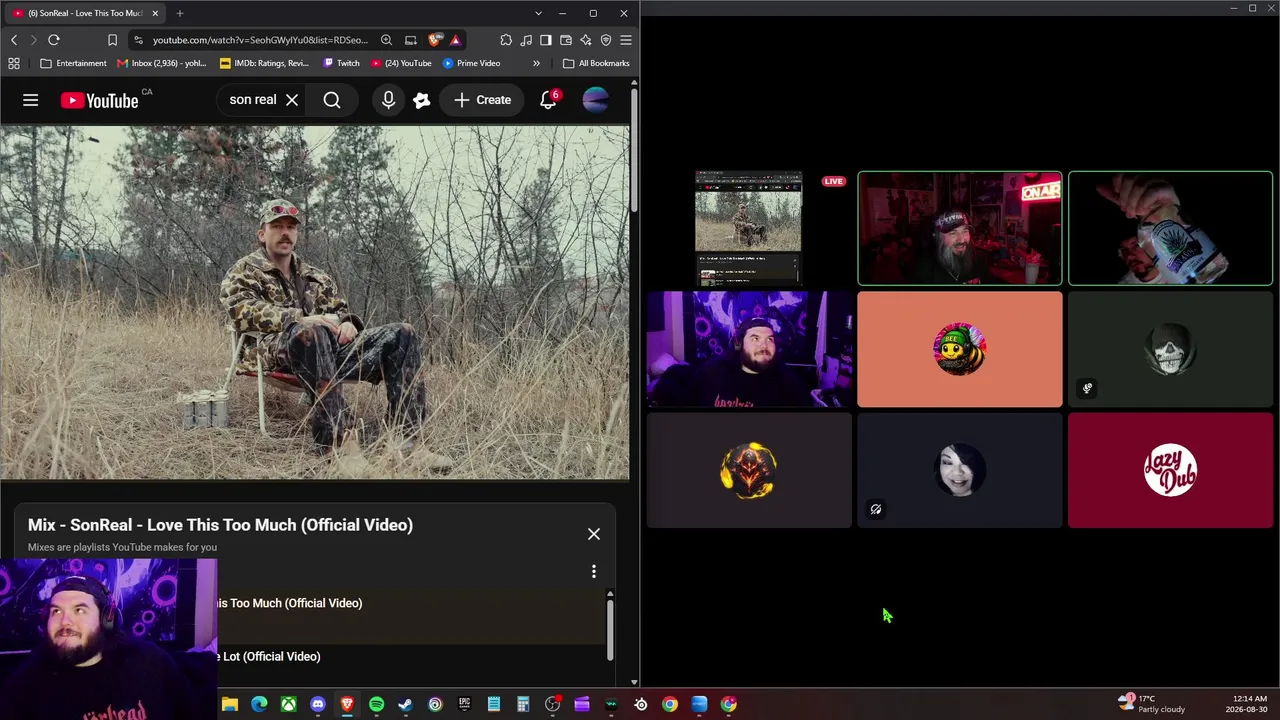Open the Prime Video bookmark
The image size is (1280, 720).
[471, 63]
